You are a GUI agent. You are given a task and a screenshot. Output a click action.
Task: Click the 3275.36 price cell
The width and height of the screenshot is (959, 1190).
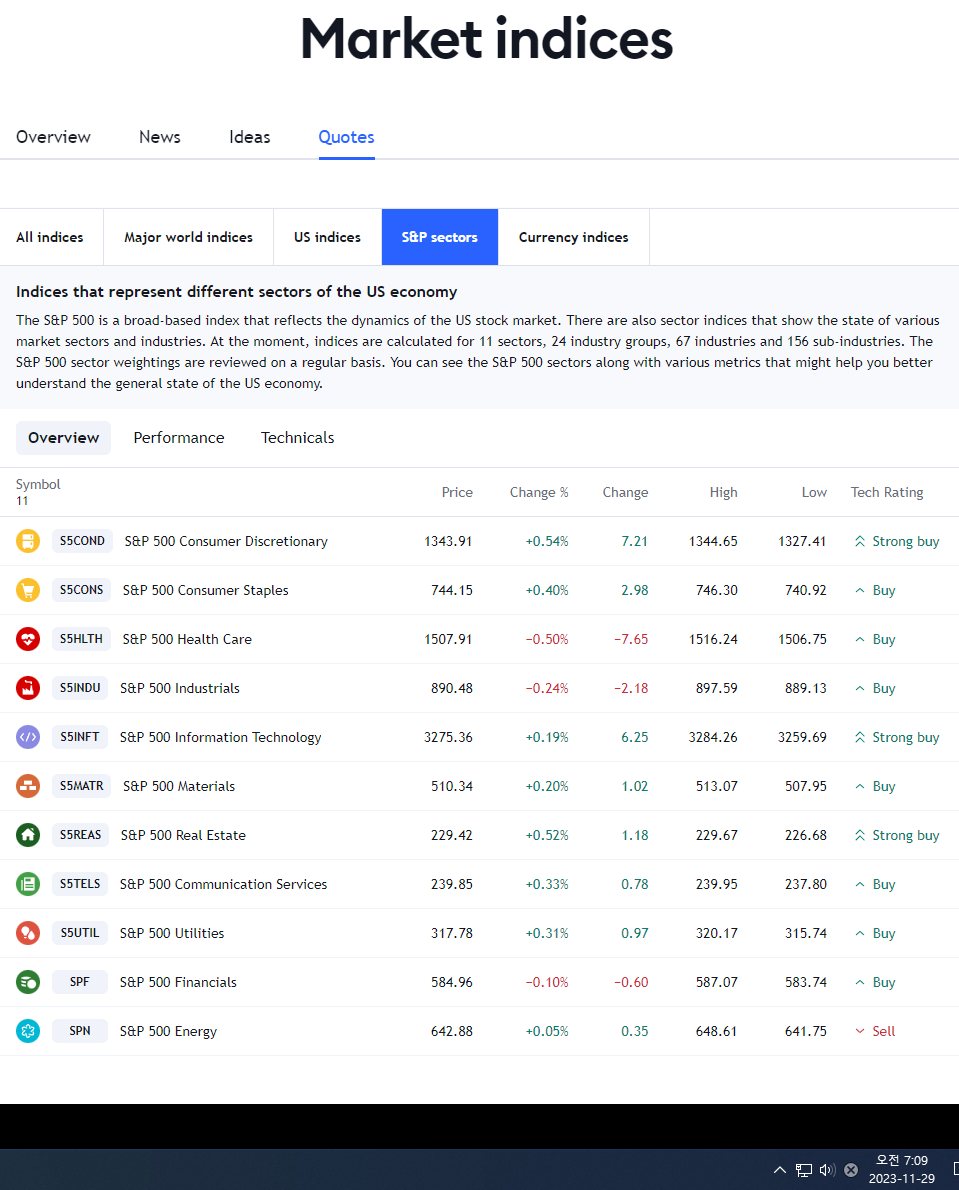click(x=448, y=737)
